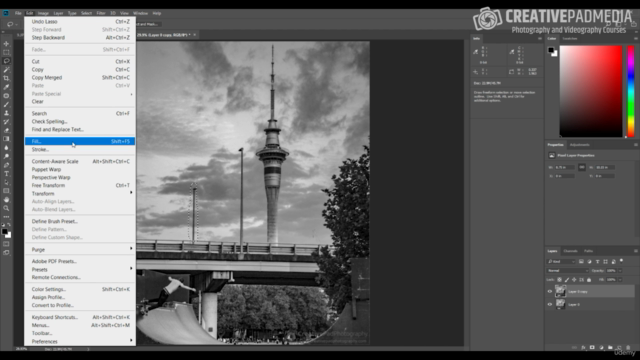Open the Layers panel options menu

636,251
